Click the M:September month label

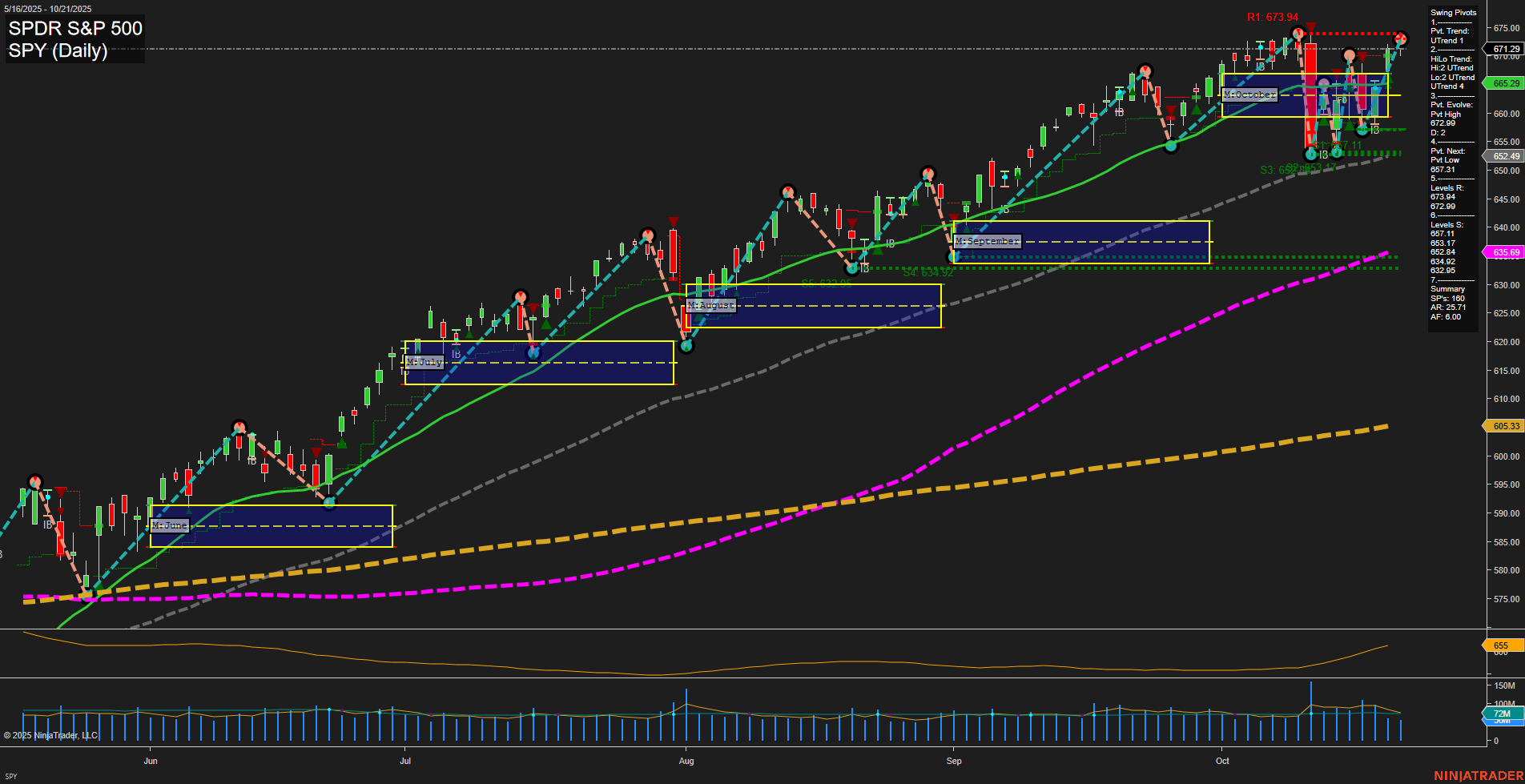tap(988, 241)
